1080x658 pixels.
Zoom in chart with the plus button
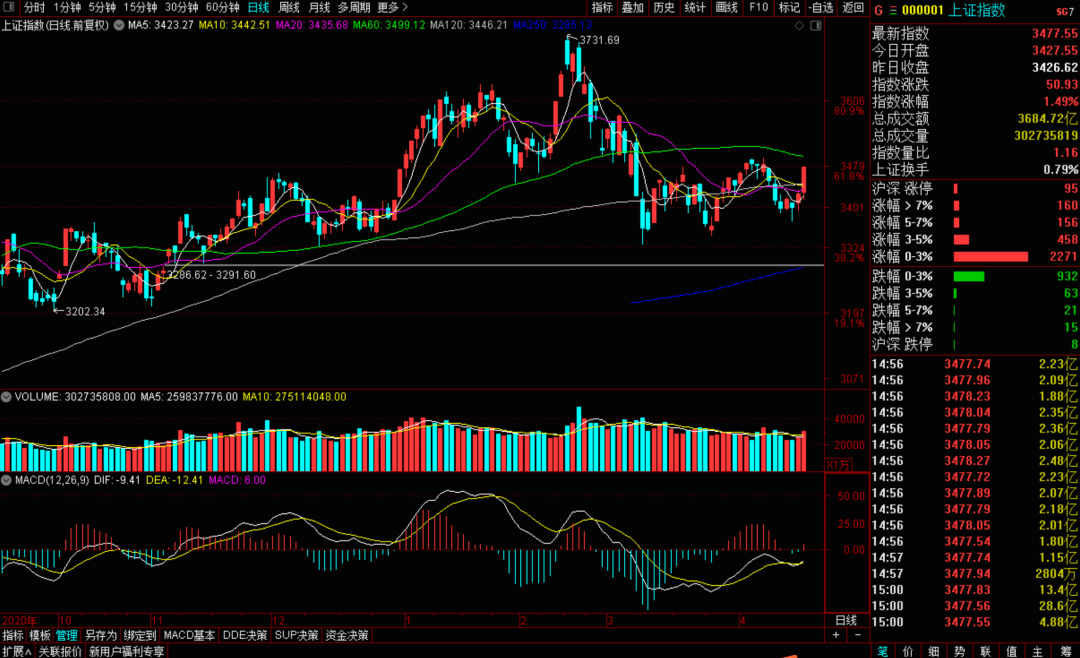836,635
